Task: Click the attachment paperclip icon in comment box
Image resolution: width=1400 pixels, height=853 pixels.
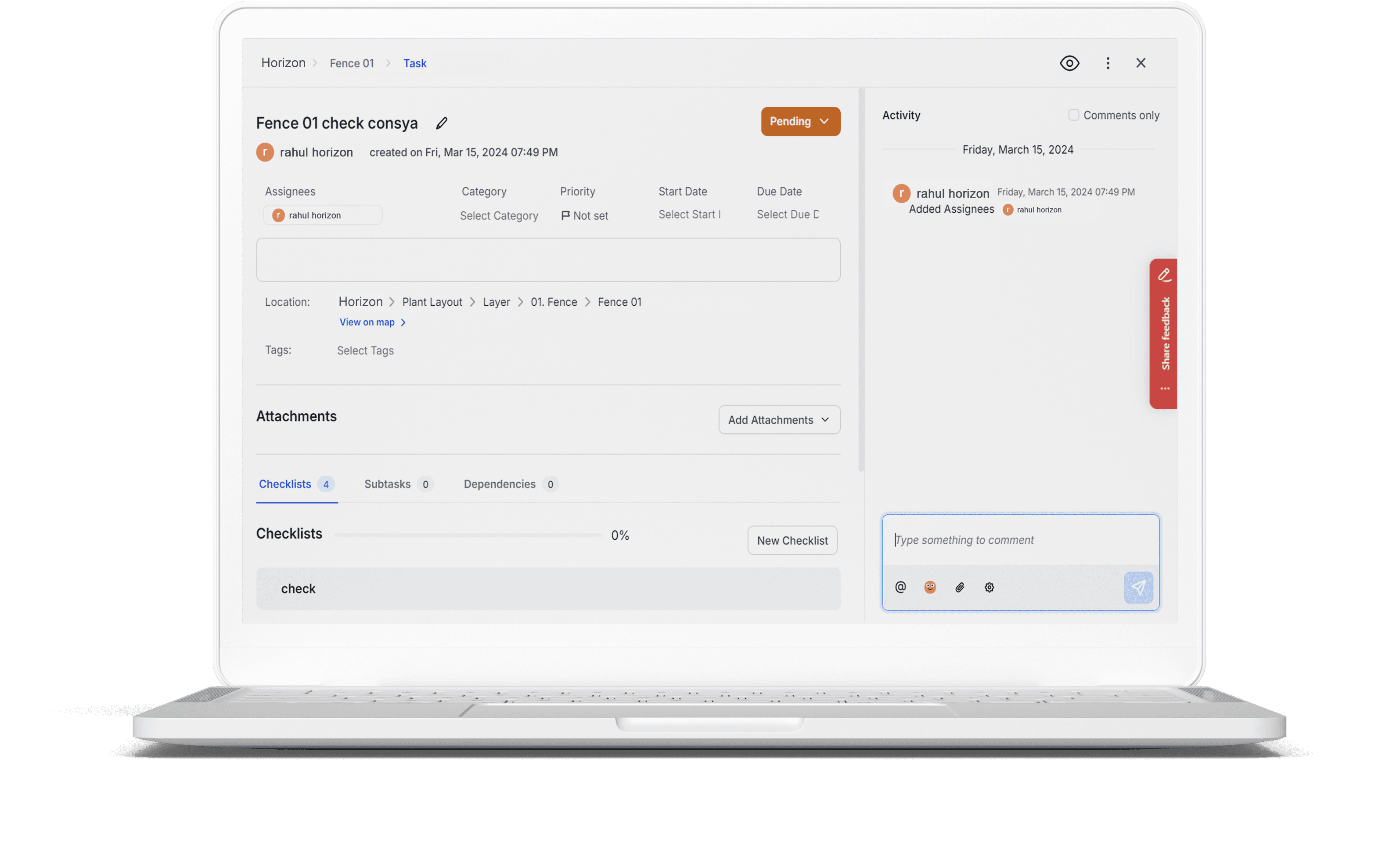Action: tap(960, 587)
